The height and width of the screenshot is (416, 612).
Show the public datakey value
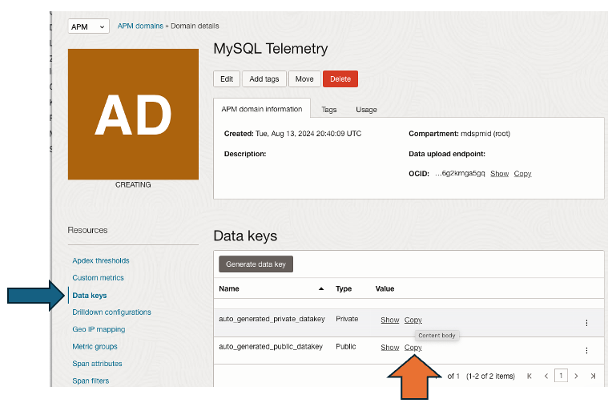pyautogui.click(x=390, y=347)
